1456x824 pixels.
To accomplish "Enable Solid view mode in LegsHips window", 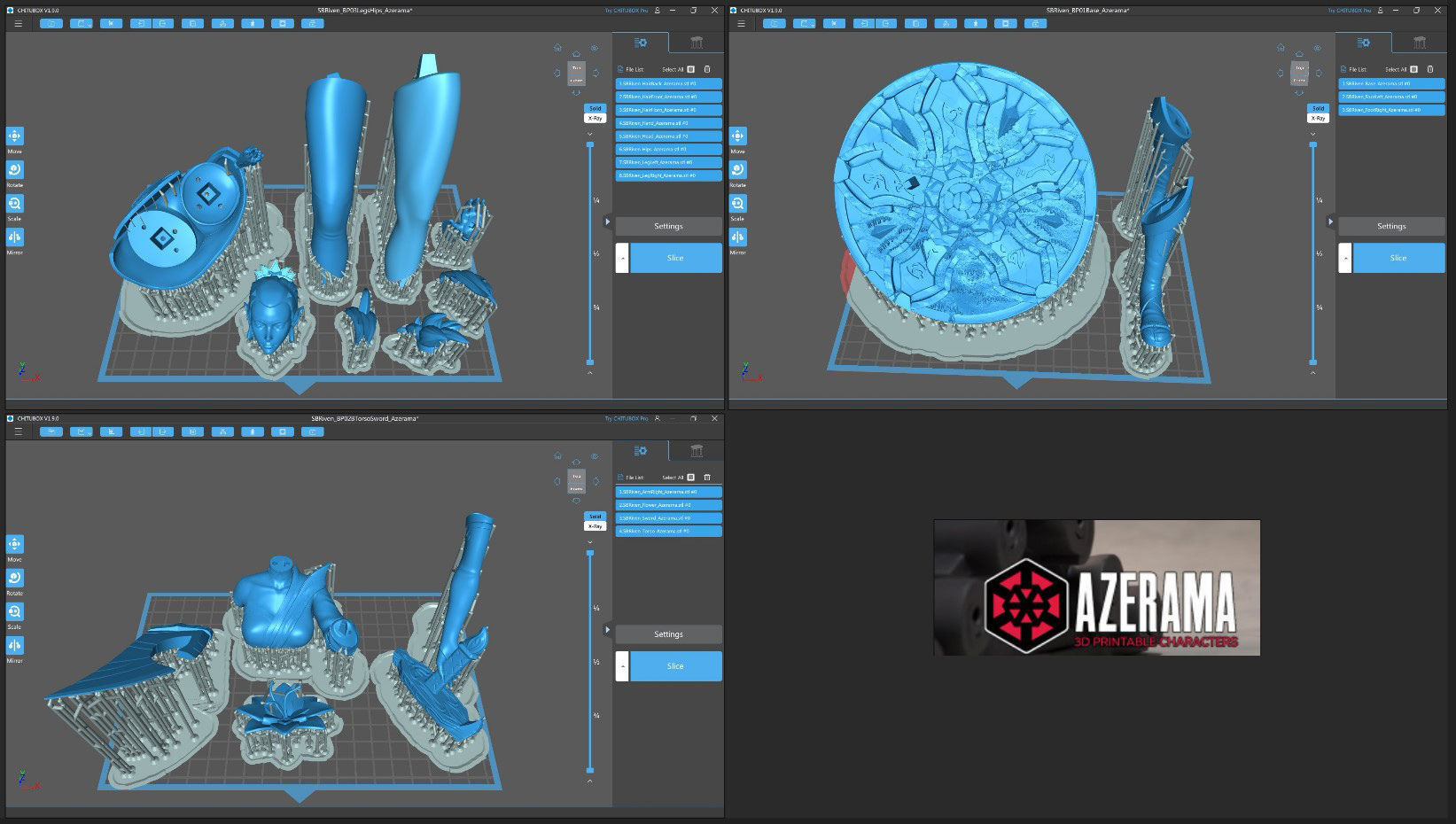I will 595,108.
